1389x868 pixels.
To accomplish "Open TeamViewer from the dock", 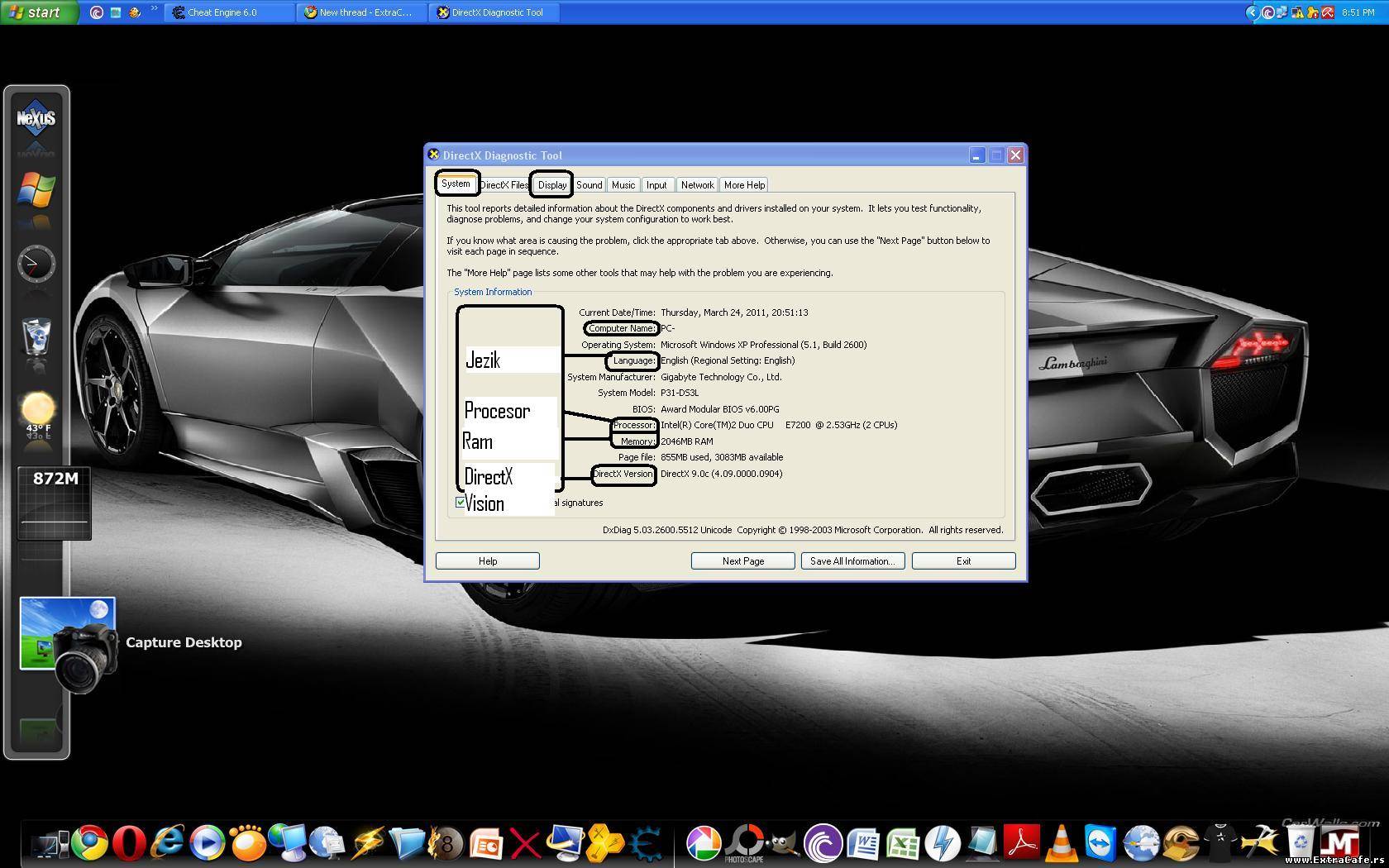I will pyautogui.click(x=1100, y=845).
